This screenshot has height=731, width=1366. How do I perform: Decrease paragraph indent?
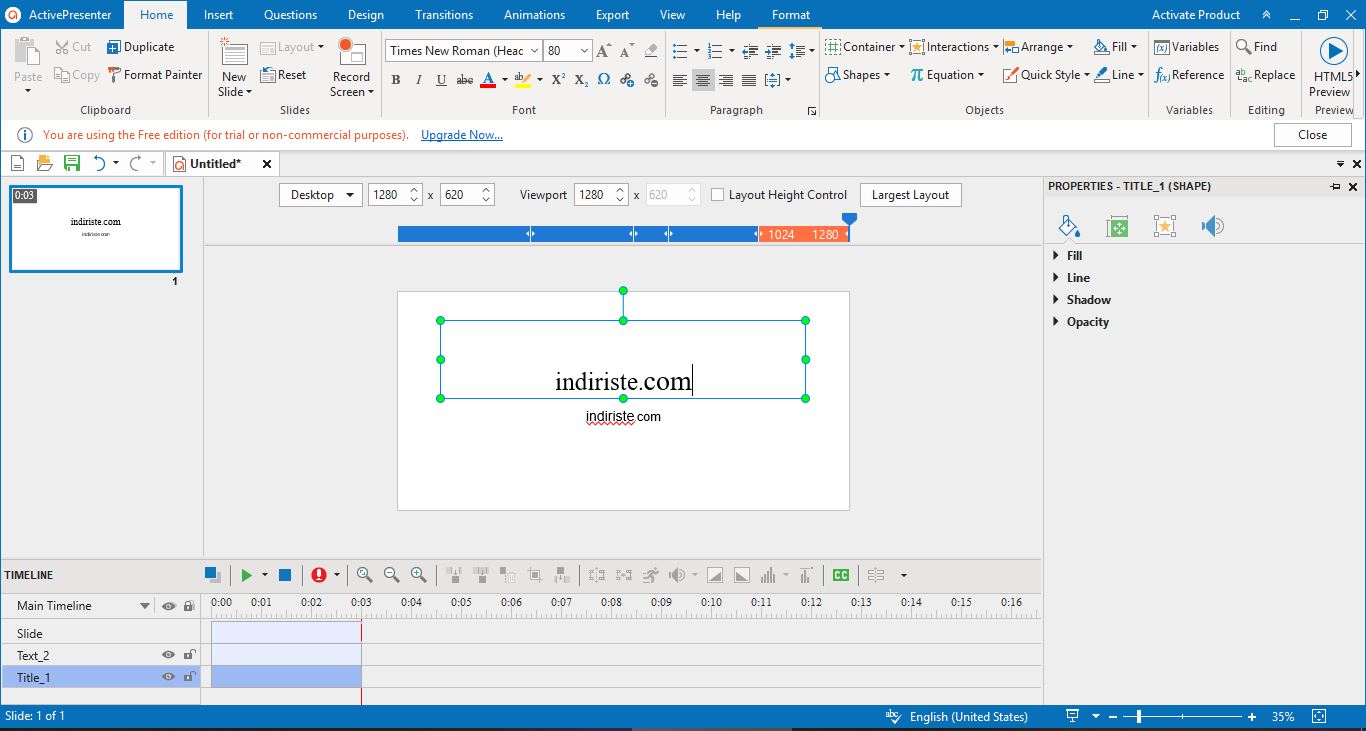(751, 50)
